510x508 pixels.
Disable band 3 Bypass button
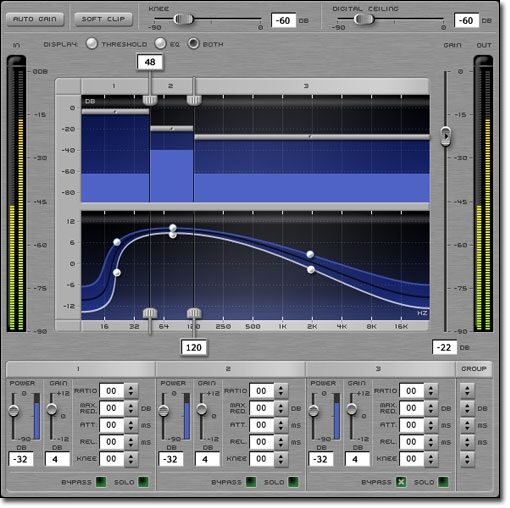401,482
